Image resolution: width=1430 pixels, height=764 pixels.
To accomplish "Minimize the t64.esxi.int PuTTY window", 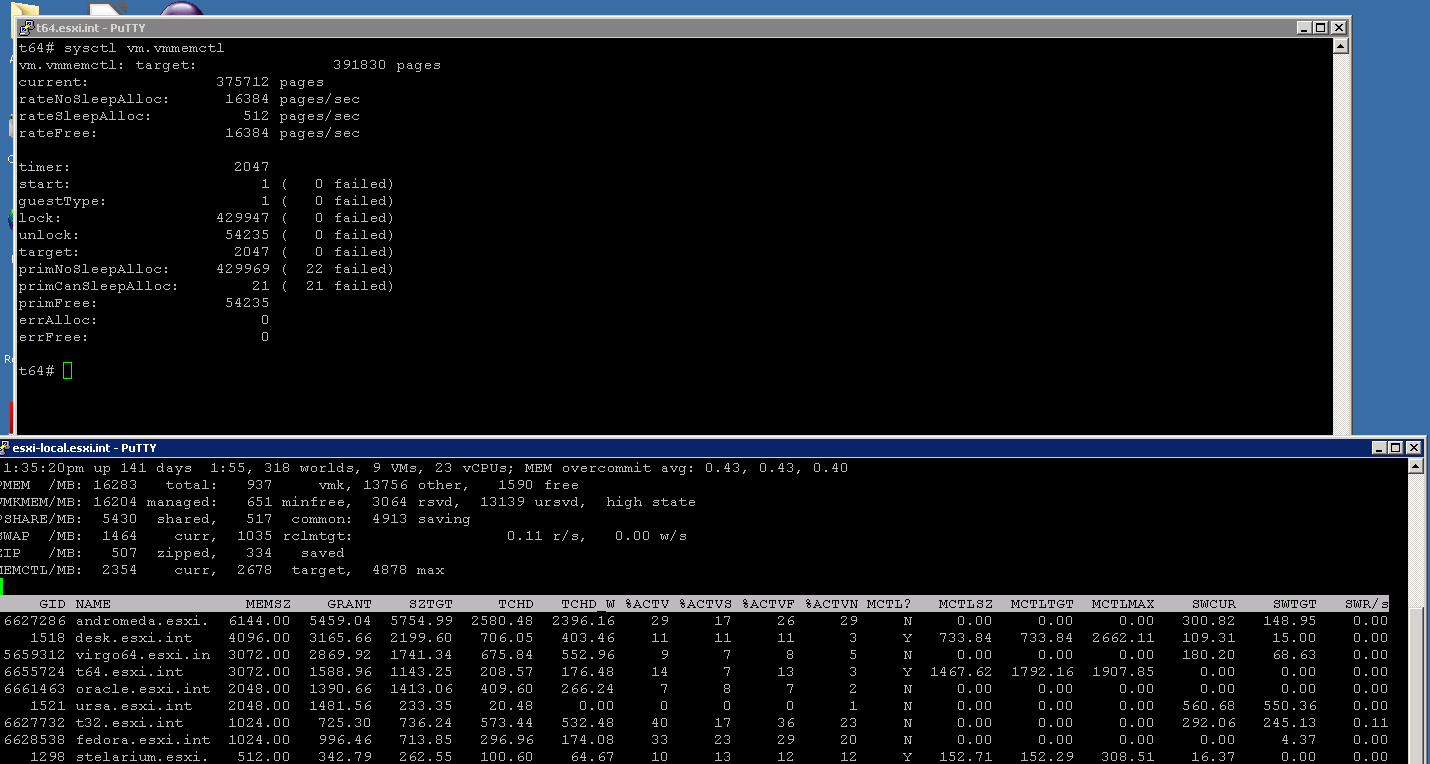I will point(1304,28).
